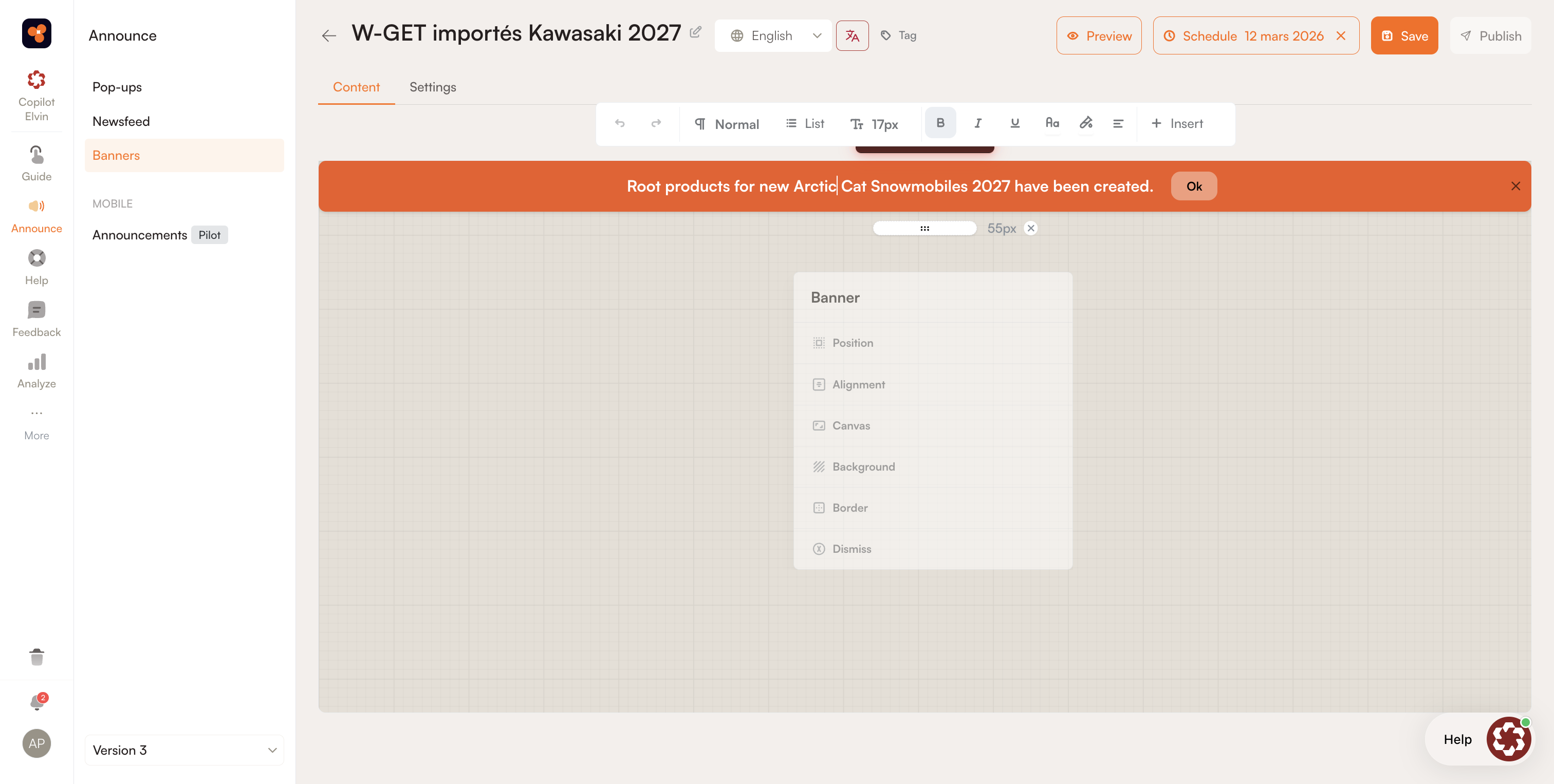Image resolution: width=1554 pixels, height=784 pixels.
Task: Undo the last edit
Action: tap(620, 124)
